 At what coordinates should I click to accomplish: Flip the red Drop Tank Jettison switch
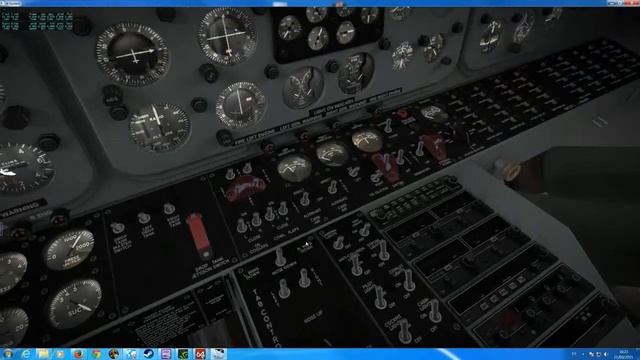198,236
